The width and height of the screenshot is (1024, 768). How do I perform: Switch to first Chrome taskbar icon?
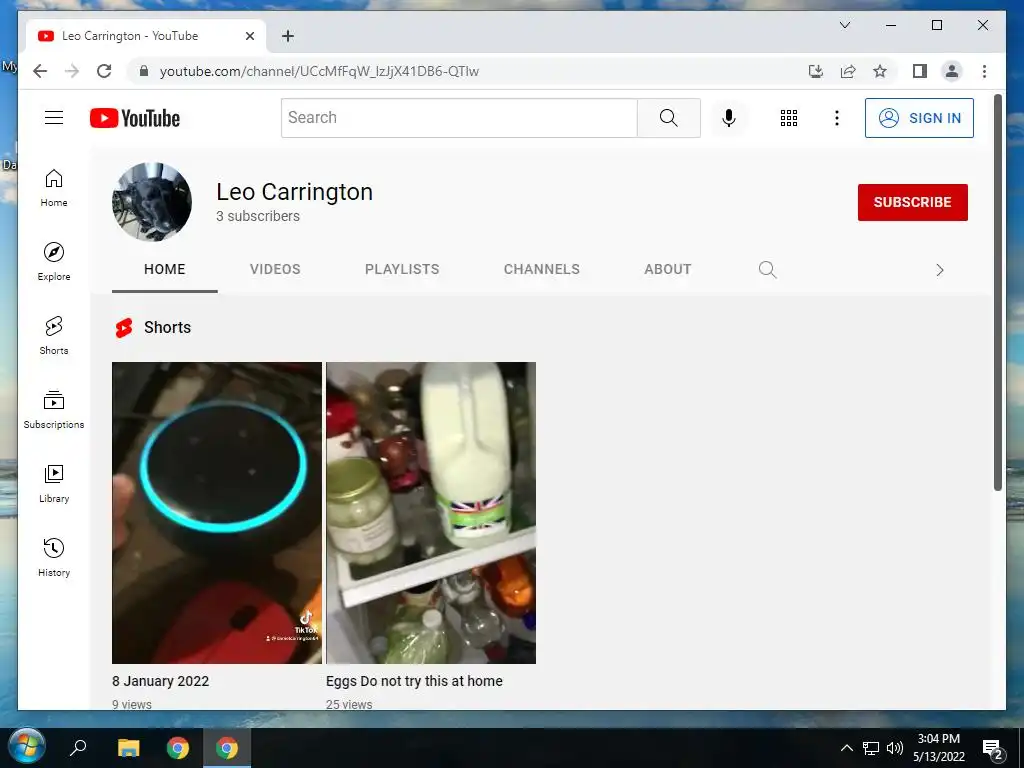178,747
